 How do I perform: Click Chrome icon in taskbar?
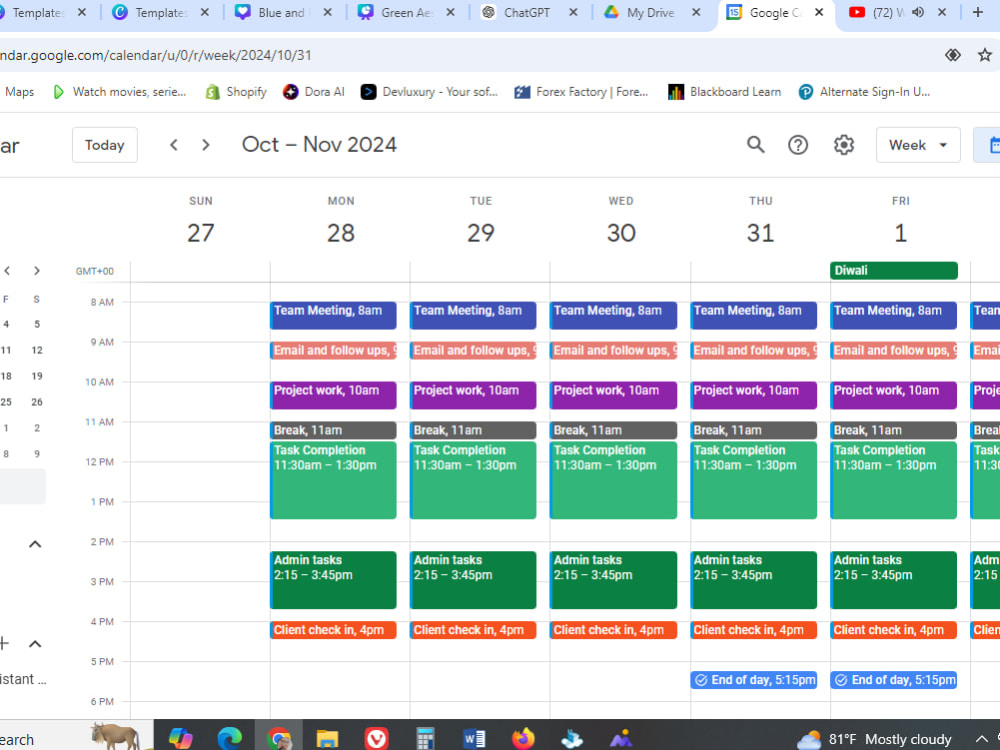(x=279, y=738)
